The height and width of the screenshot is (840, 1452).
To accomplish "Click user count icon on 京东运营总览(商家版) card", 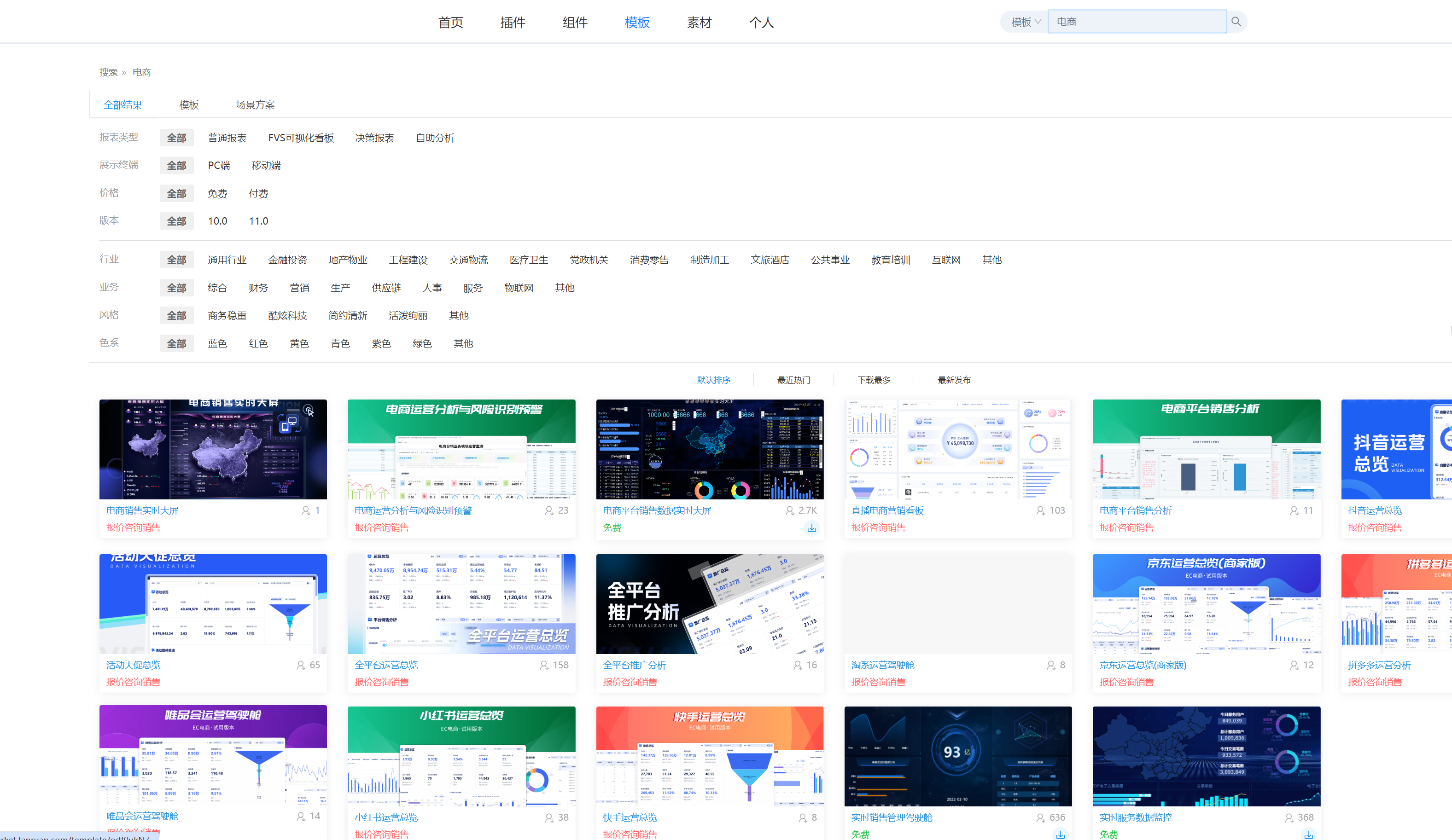I will point(1294,665).
